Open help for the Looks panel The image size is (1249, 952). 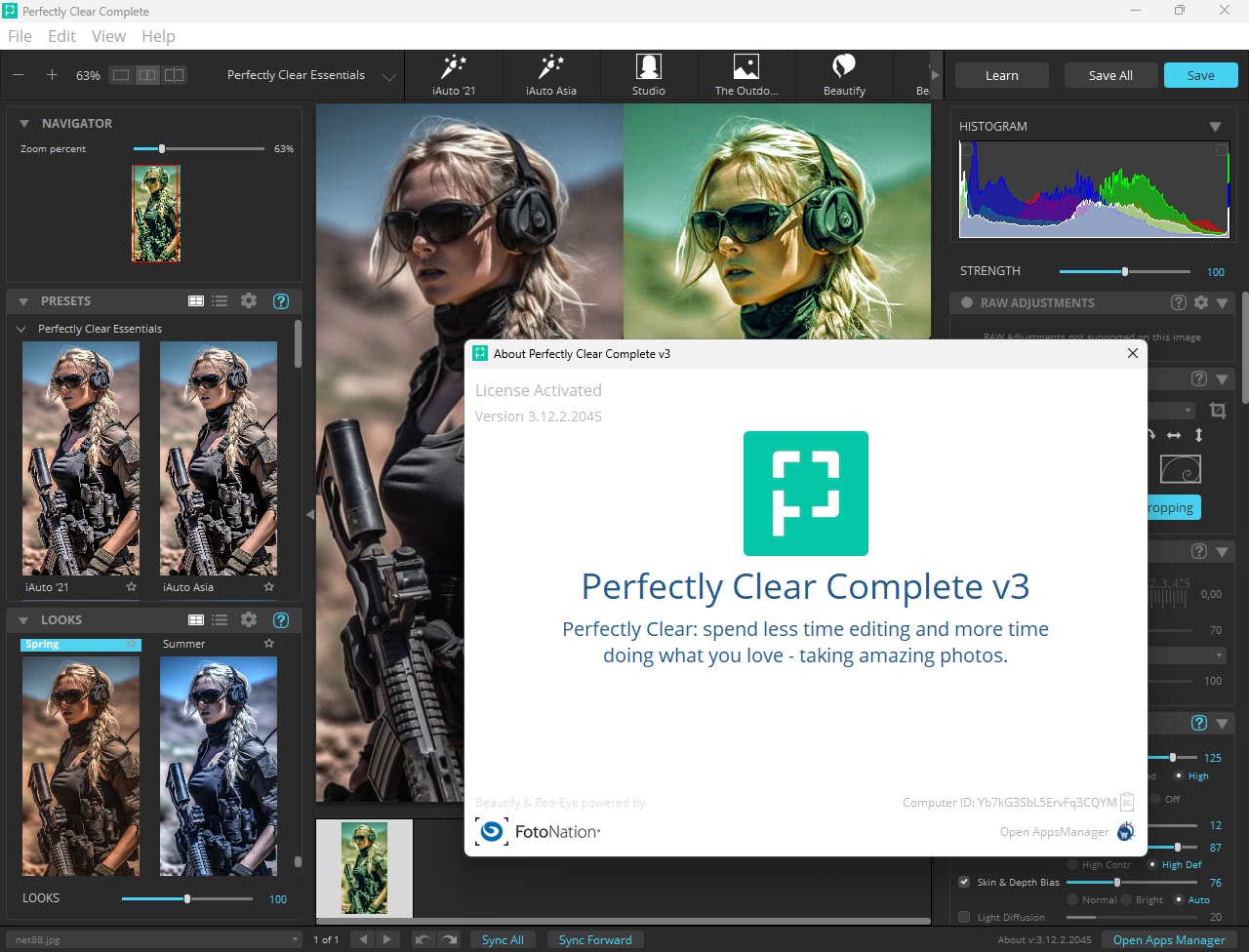tap(281, 620)
